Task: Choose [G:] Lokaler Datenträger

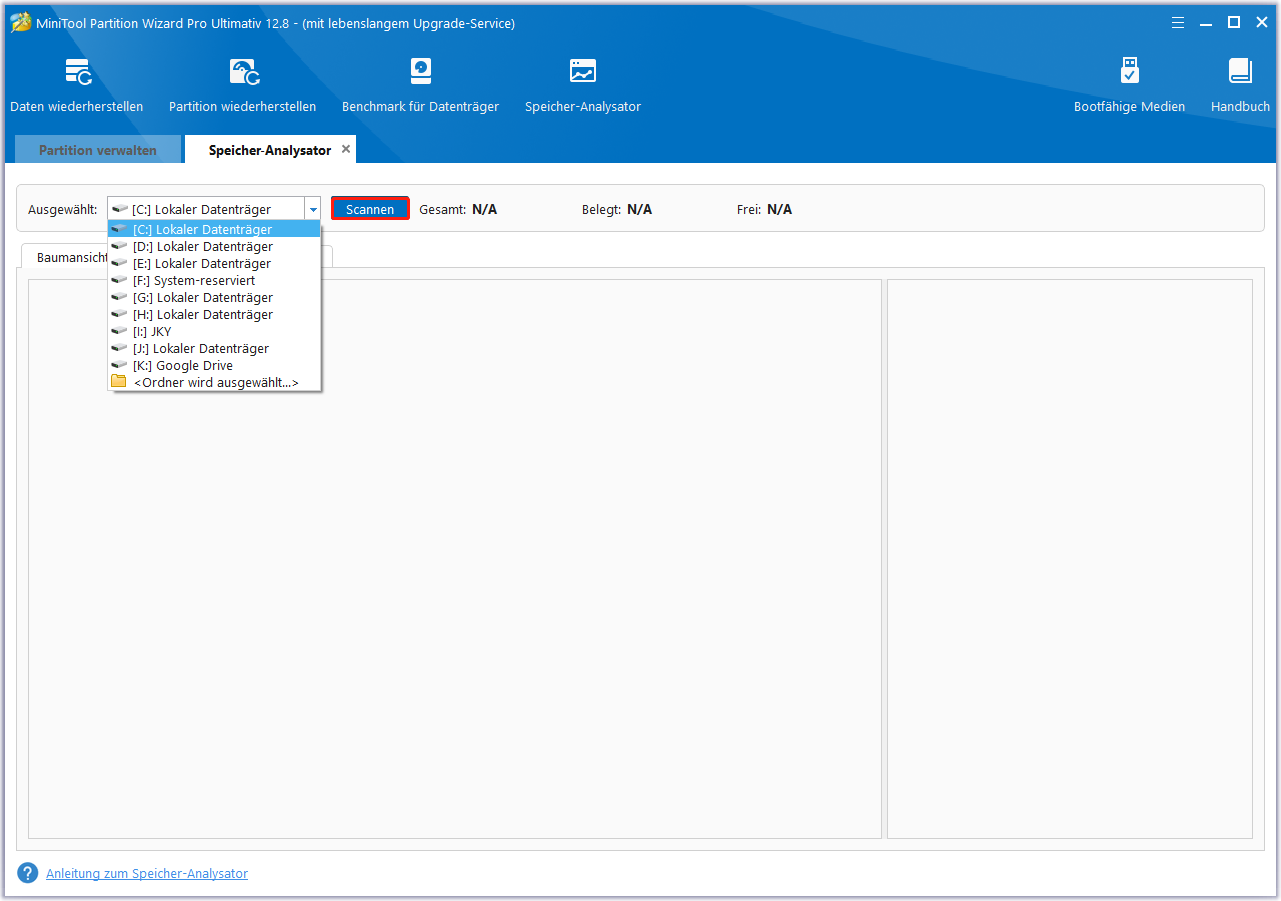Action: pyautogui.click(x=214, y=297)
